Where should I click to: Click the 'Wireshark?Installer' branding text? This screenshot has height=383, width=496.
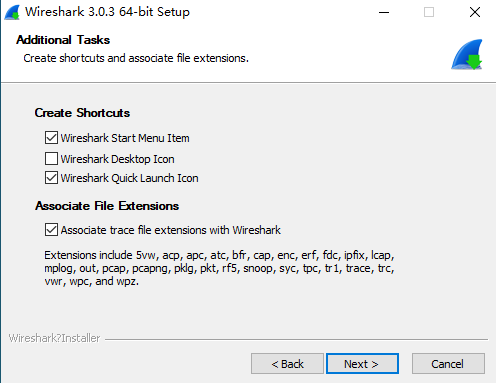54,338
